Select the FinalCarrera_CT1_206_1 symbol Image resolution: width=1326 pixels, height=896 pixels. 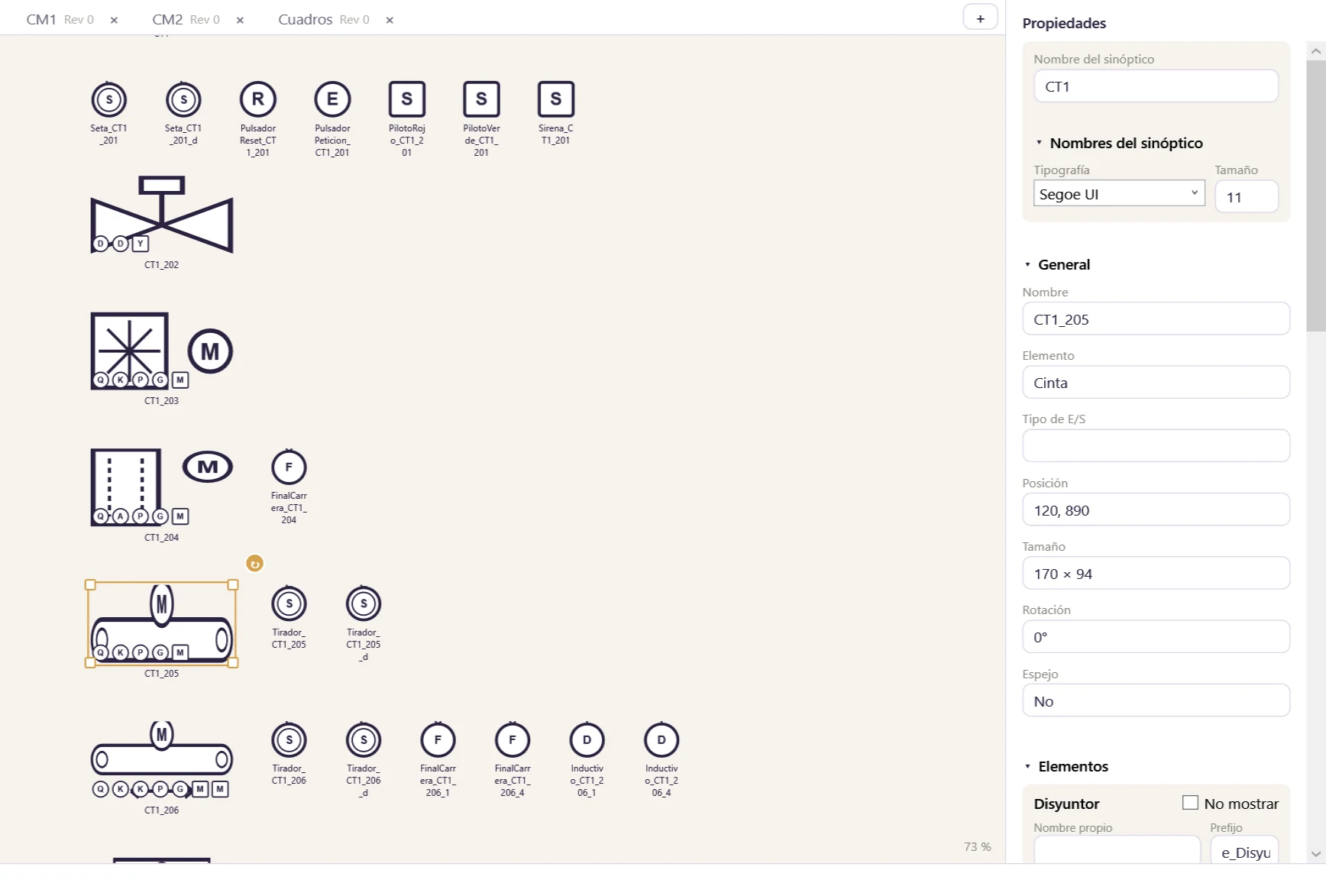(438, 739)
